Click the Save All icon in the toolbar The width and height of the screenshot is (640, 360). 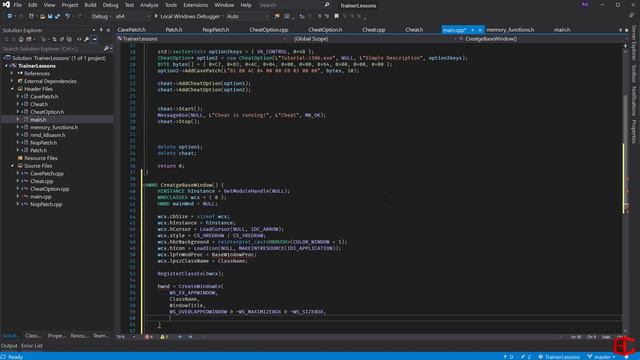click(x=57, y=16)
